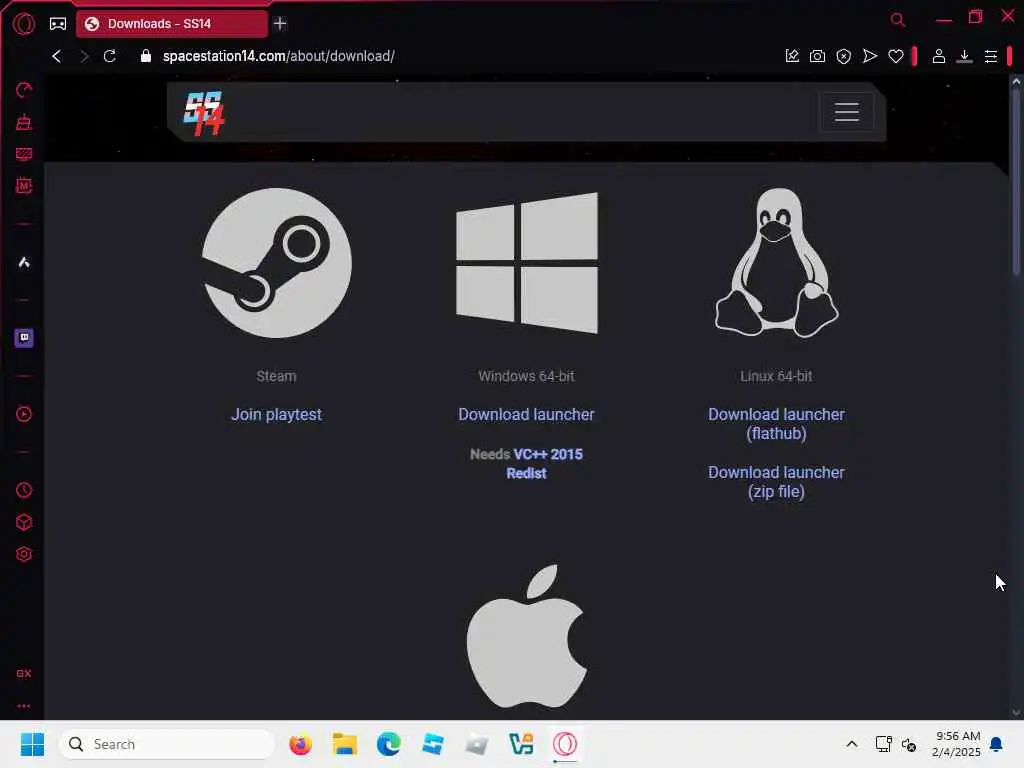The height and width of the screenshot is (768, 1024).
Task: Open History clock icon in sidebar
Action: pos(24,490)
